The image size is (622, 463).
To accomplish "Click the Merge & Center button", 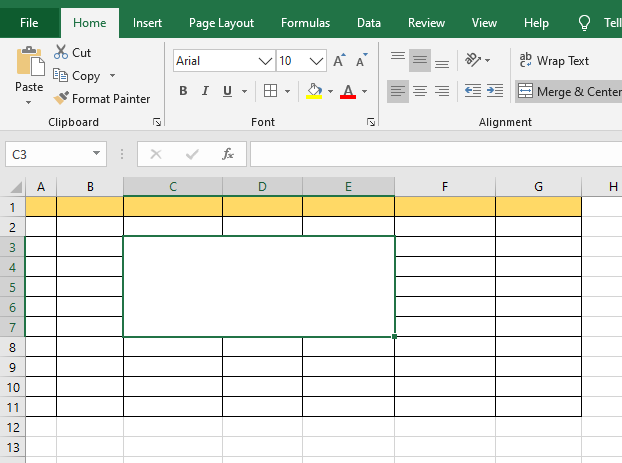I will coord(568,91).
